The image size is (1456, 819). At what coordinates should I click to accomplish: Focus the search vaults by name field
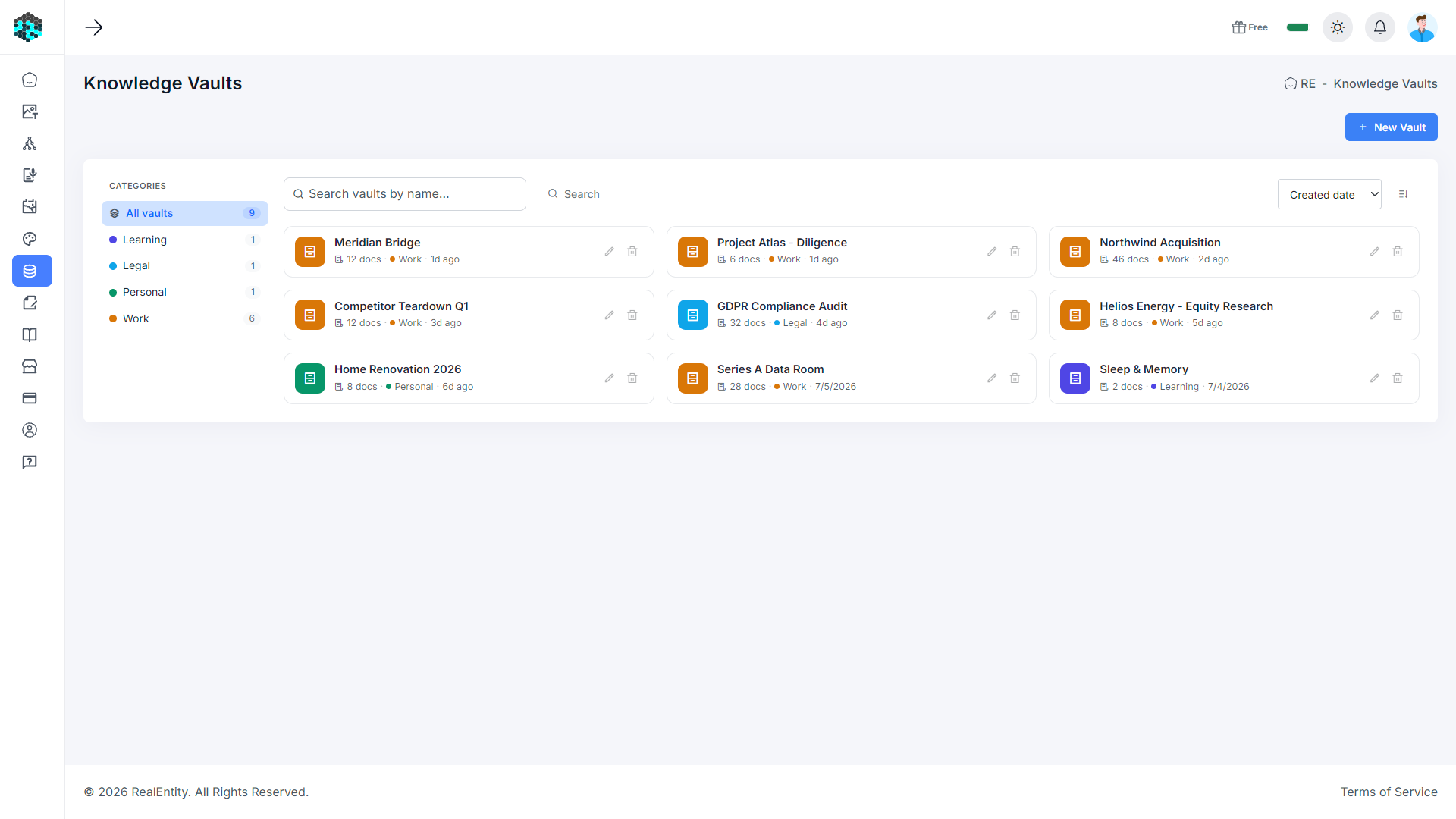click(x=405, y=194)
